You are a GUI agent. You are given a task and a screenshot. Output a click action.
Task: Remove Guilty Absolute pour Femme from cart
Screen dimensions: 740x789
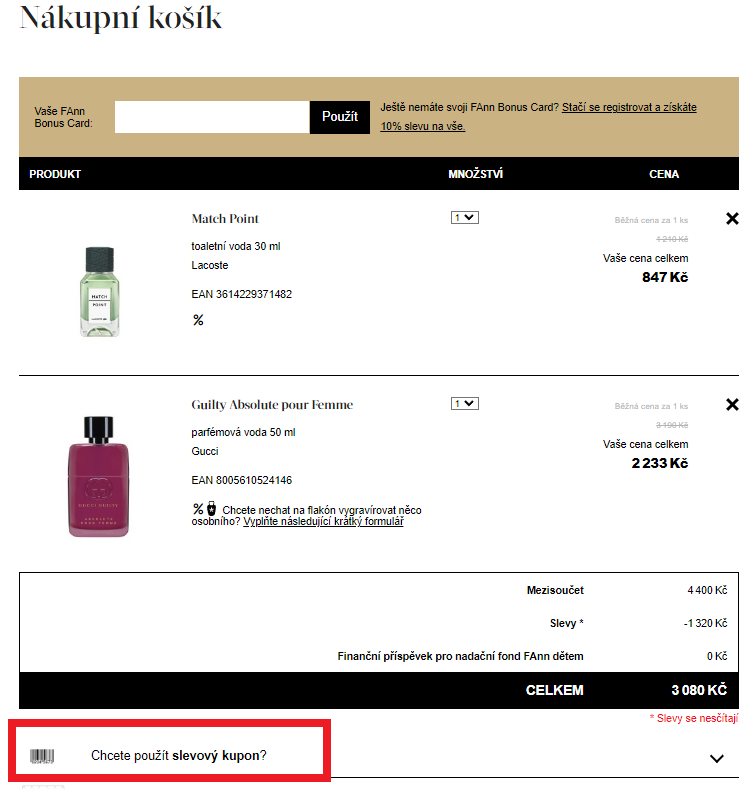tap(732, 404)
